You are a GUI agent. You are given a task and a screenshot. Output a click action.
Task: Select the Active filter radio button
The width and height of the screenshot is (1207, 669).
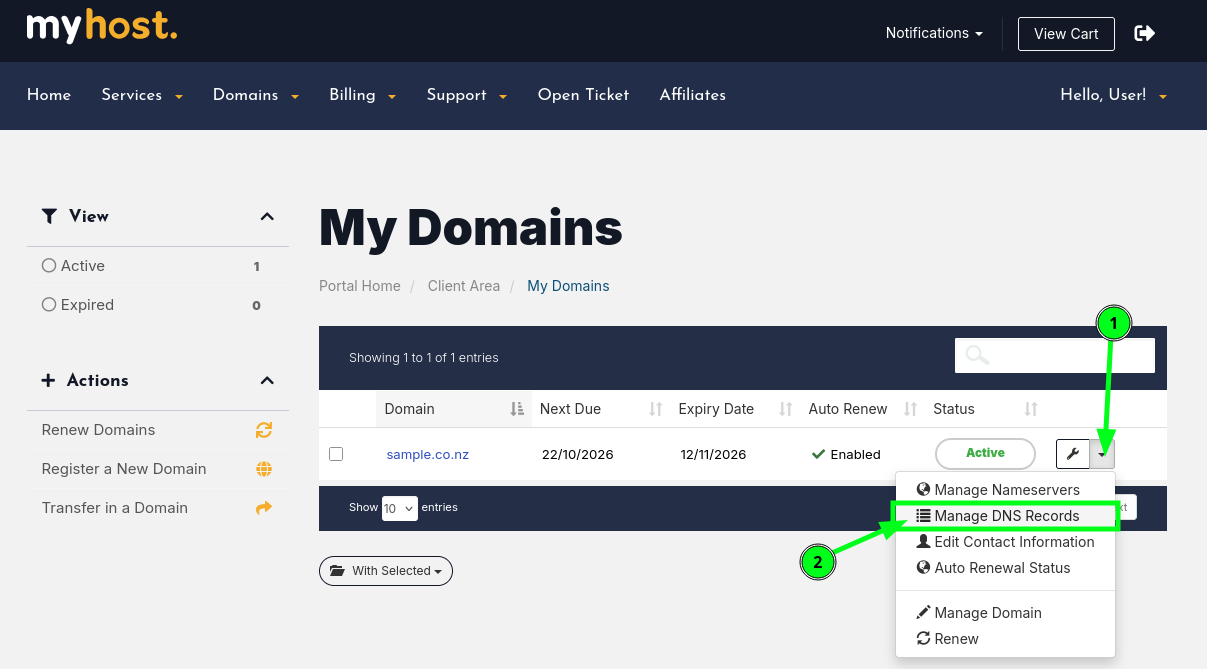tap(49, 266)
